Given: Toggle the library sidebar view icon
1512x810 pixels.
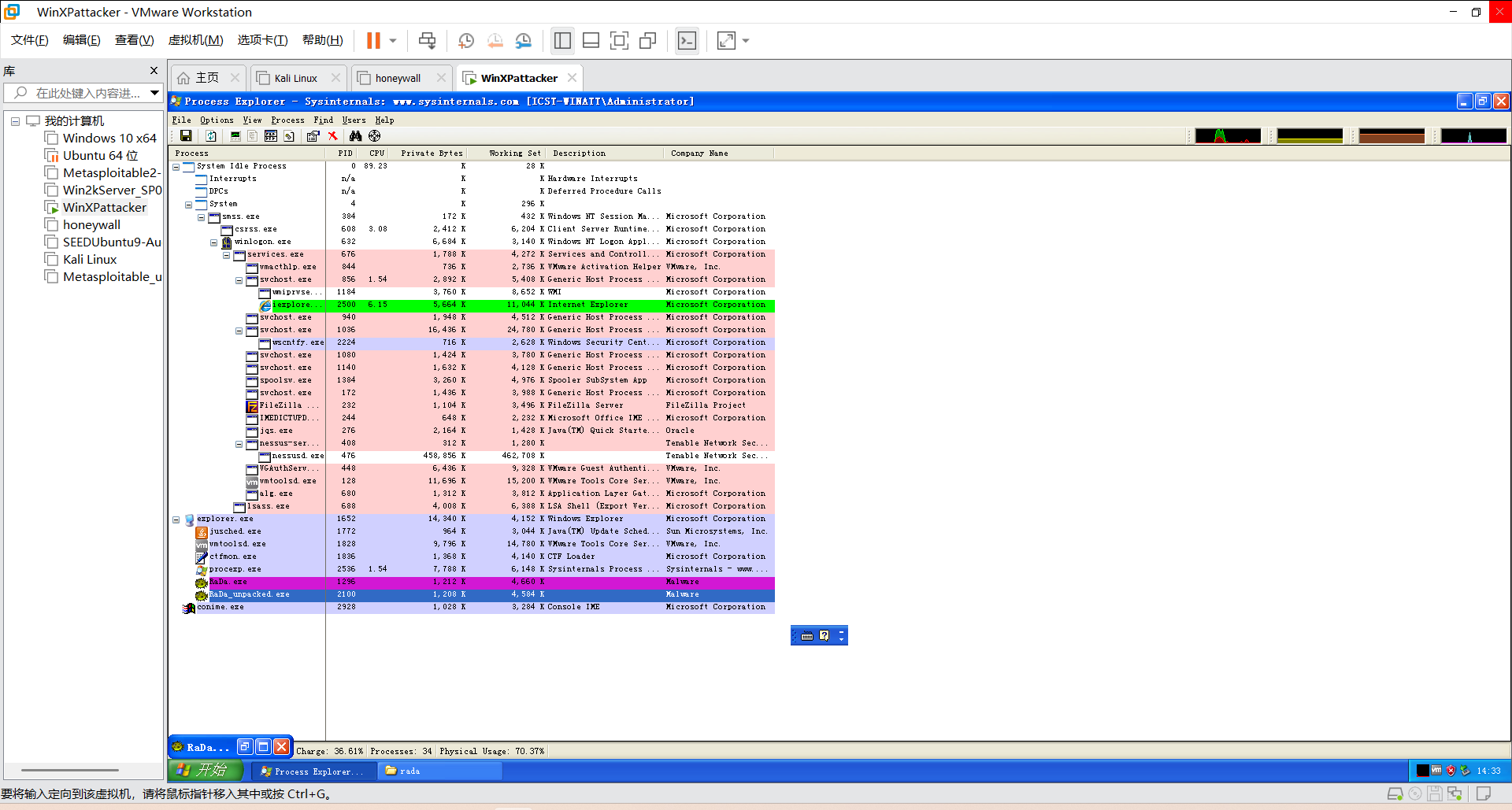Looking at the screenshot, I should tap(562, 40).
